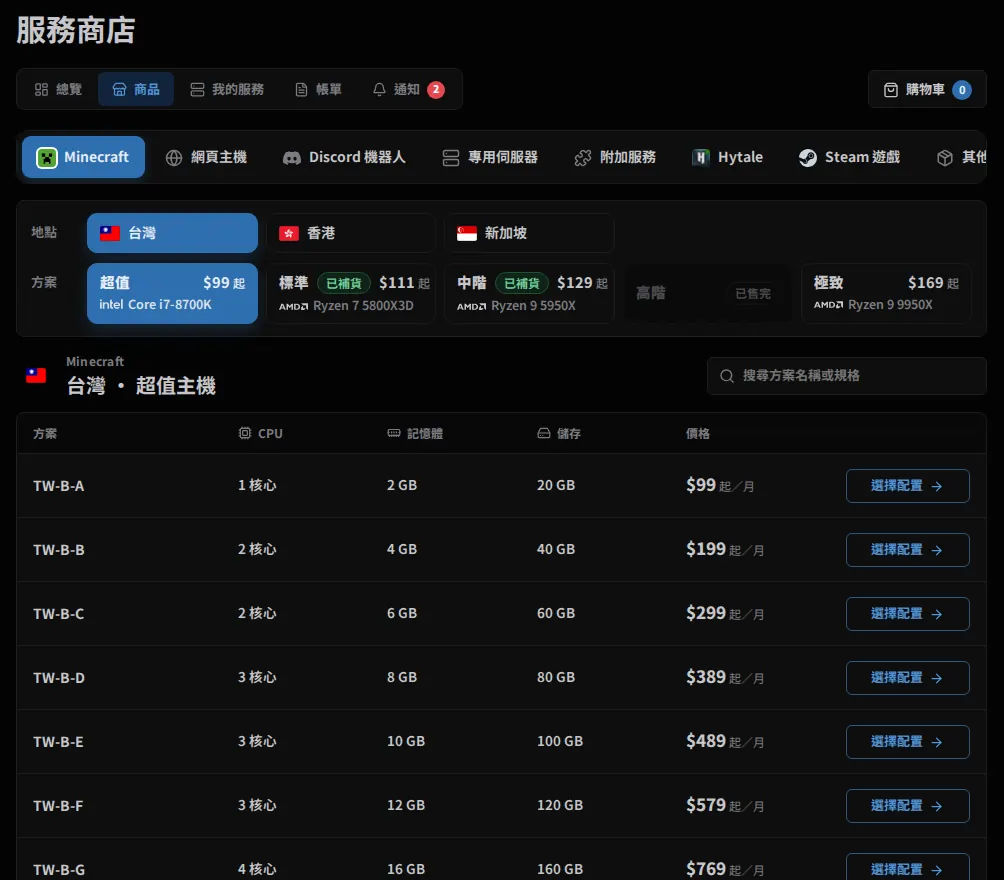Choose the 台灣 location
The image size is (1004, 880).
(172, 233)
